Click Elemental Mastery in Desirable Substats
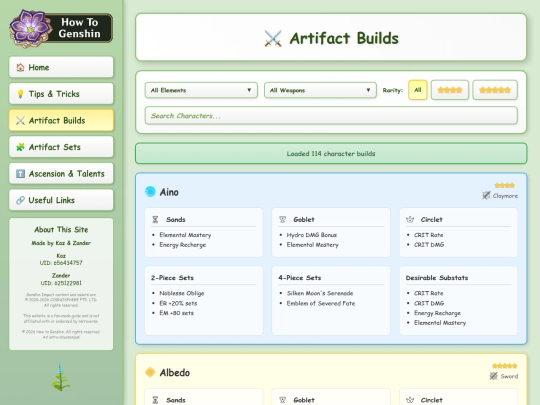Screen dimensions: 540x405 (440, 323)
